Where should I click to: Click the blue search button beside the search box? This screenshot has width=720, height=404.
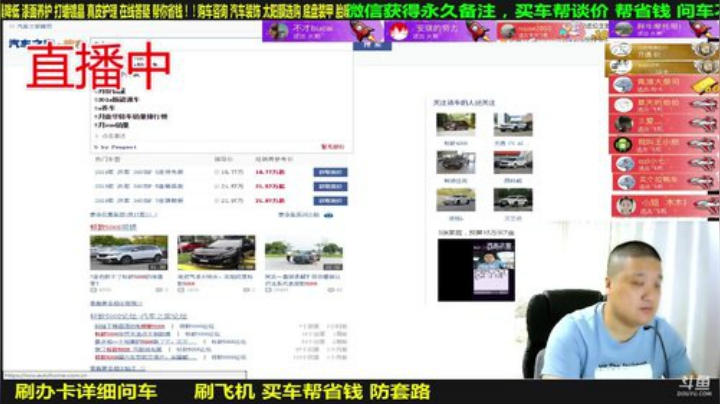pyautogui.click(x=372, y=46)
